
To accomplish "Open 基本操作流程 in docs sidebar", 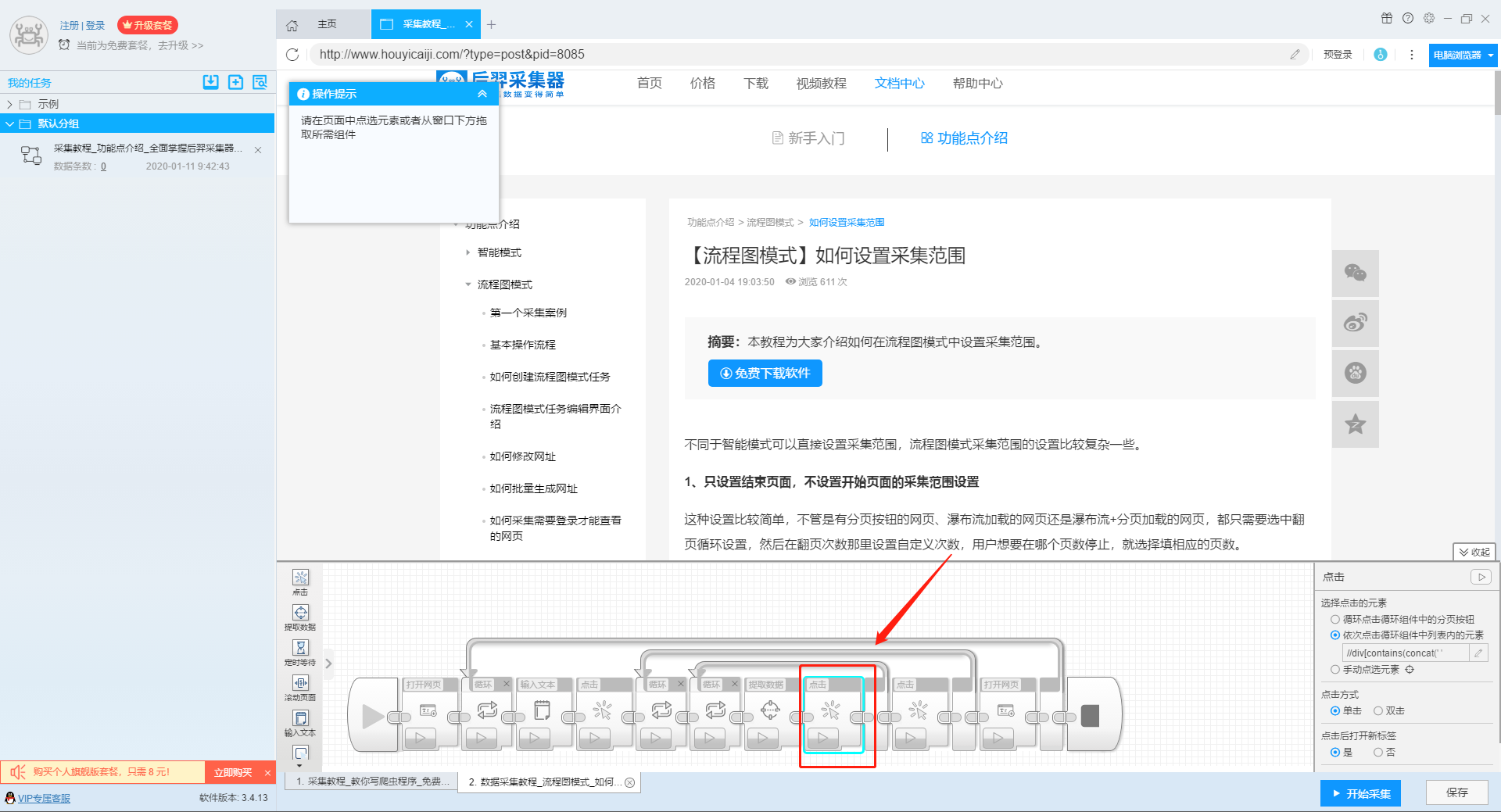I will click(x=522, y=345).
